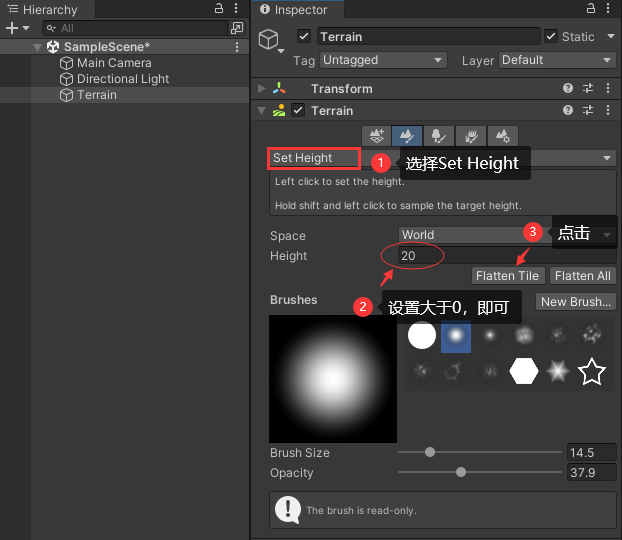Click the GameObject cube icon in Inspector
Screen dimensions: 622x540
269,39
